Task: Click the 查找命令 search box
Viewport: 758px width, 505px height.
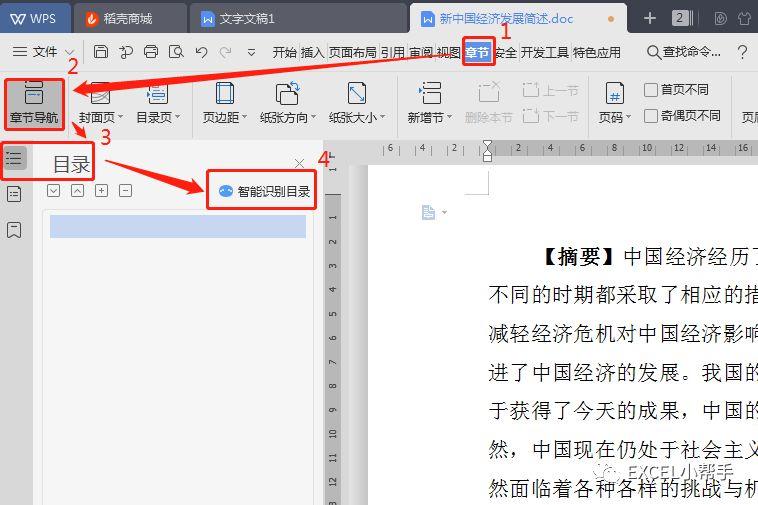Action: click(x=684, y=52)
